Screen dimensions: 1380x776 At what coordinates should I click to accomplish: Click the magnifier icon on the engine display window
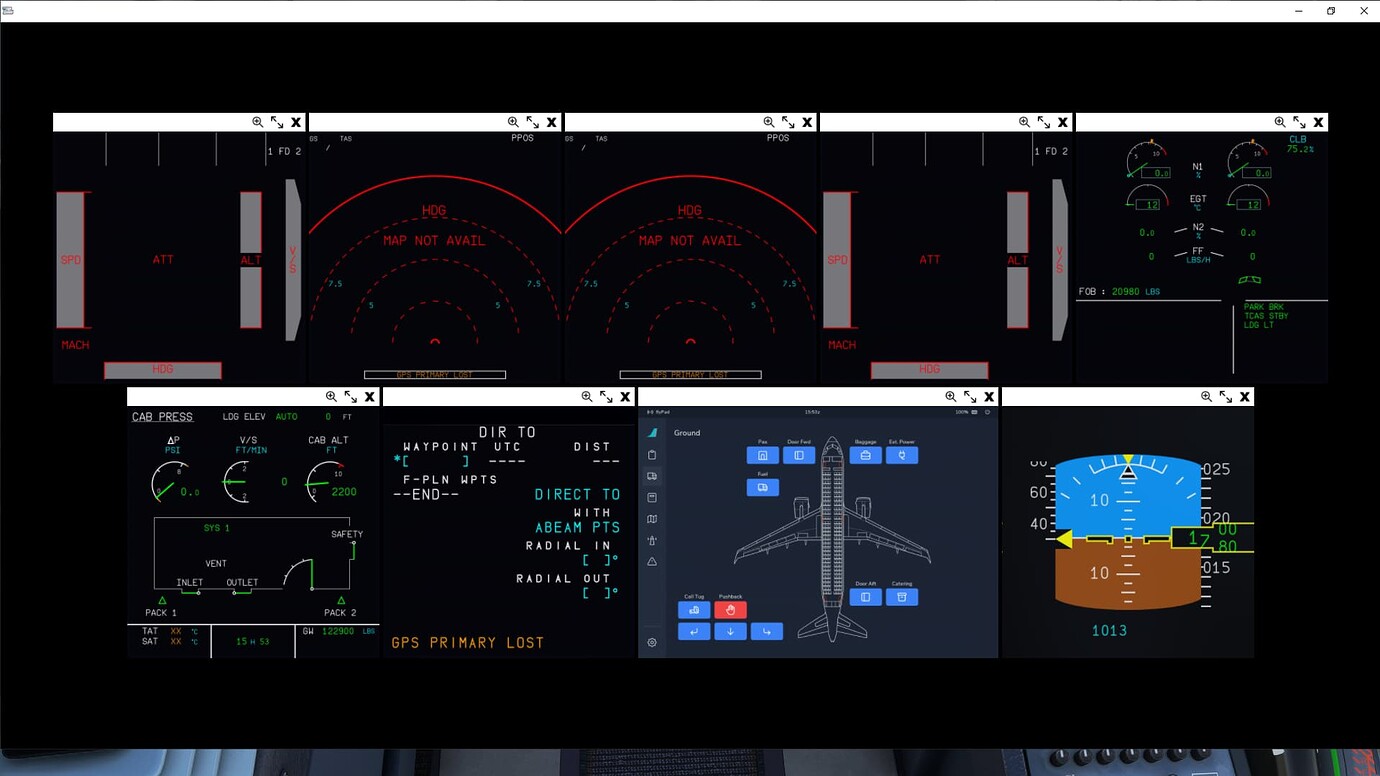click(x=1280, y=121)
